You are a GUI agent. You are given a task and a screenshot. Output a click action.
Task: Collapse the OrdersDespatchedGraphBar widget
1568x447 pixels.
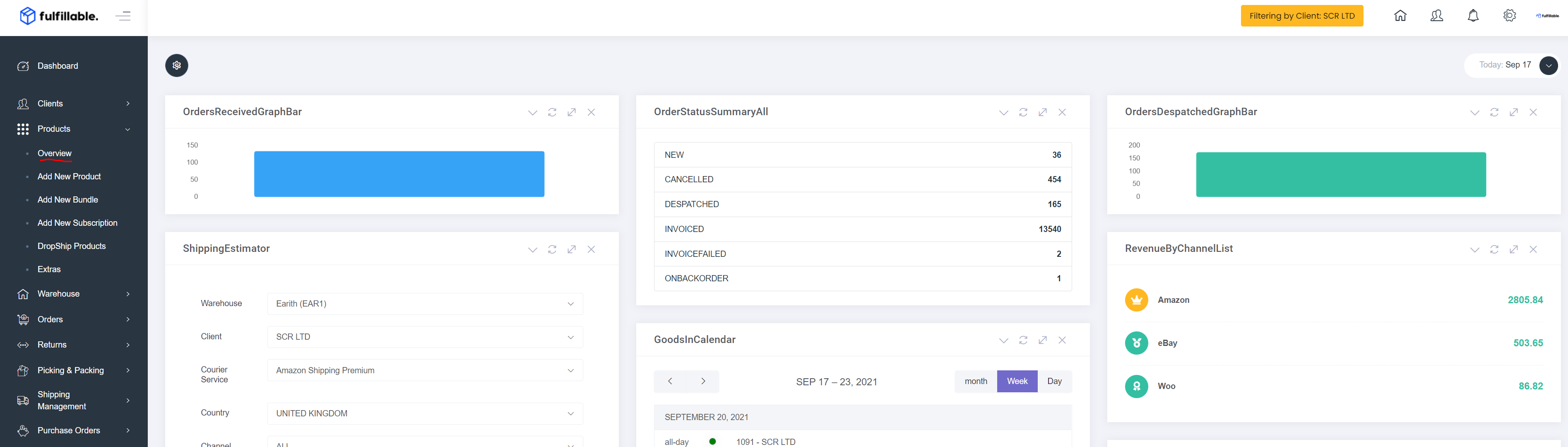[x=1475, y=113]
